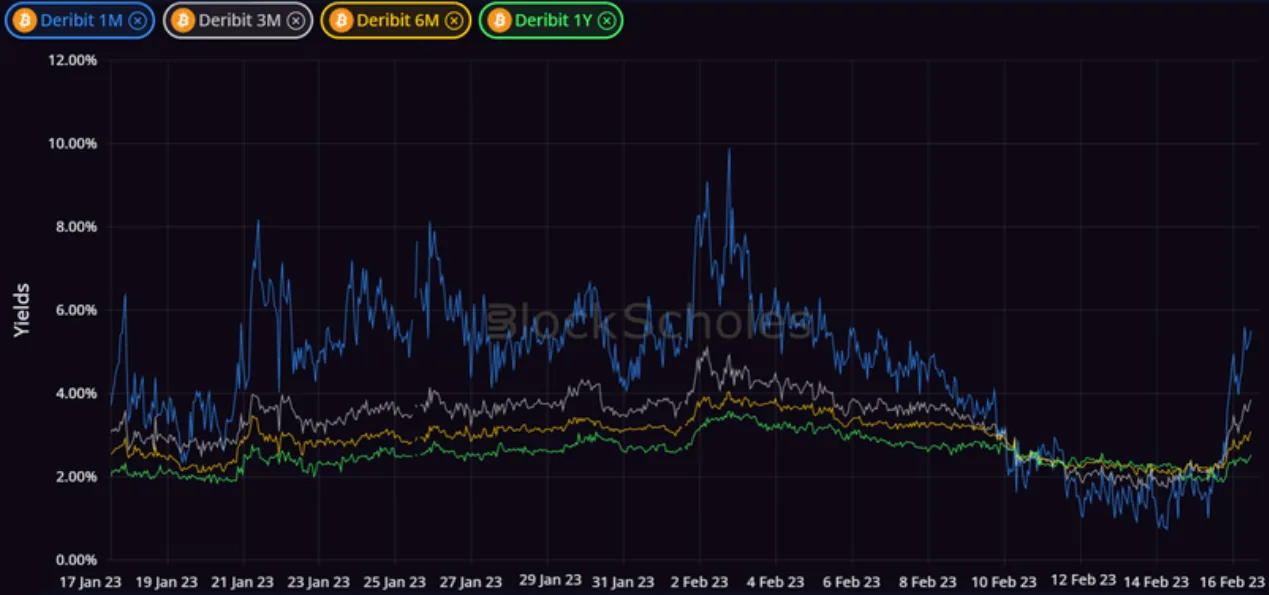Click the 8.00% y-axis label
Image resolution: width=1269 pixels, height=595 pixels.
click(x=75, y=227)
